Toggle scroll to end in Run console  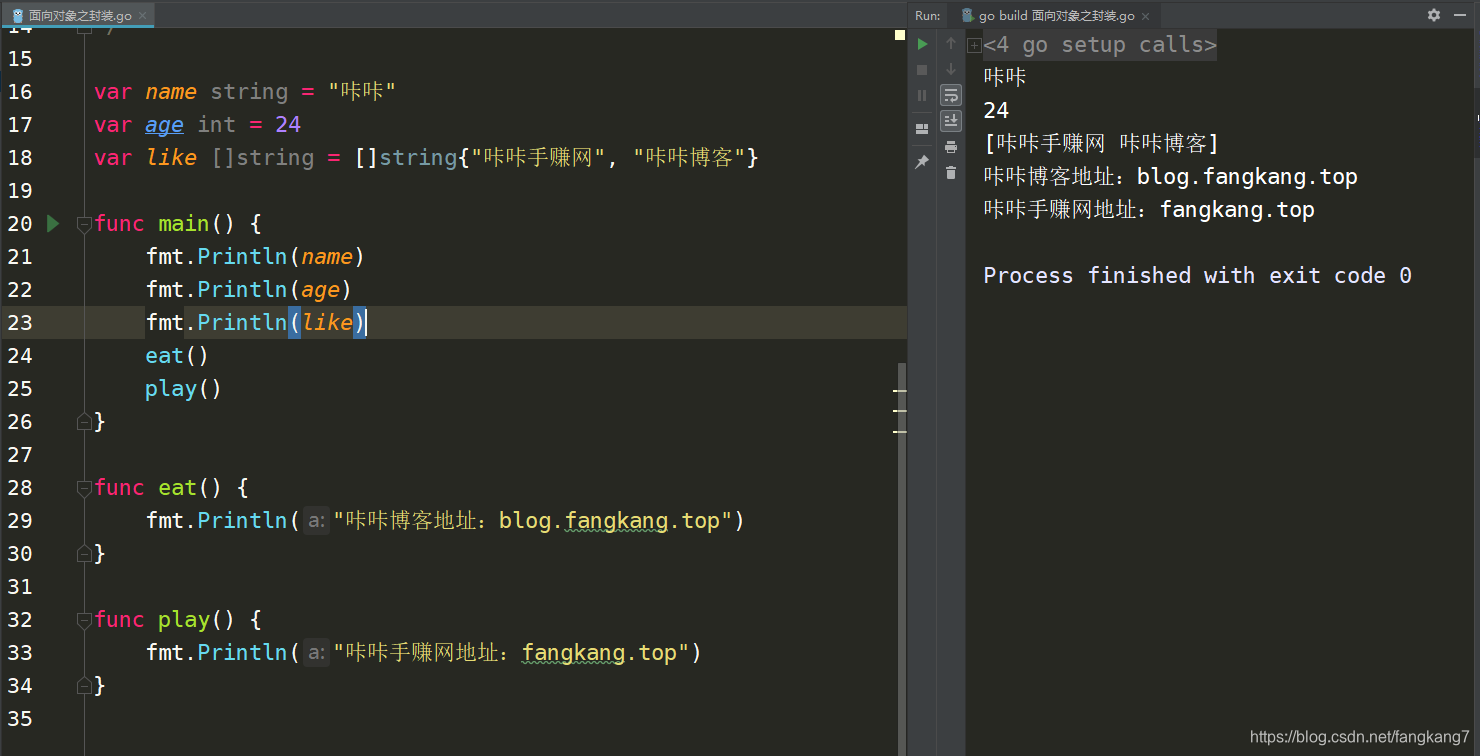click(951, 121)
